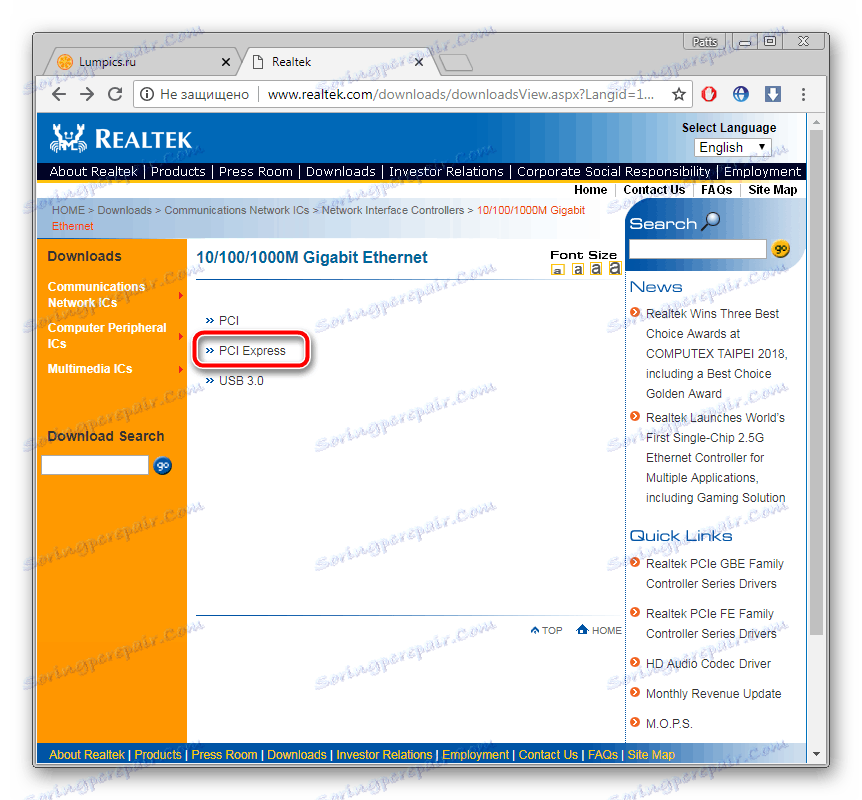Open the M.O.P.S. quick link
Viewport: 862px width, 800px height.
[x=669, y=724]
